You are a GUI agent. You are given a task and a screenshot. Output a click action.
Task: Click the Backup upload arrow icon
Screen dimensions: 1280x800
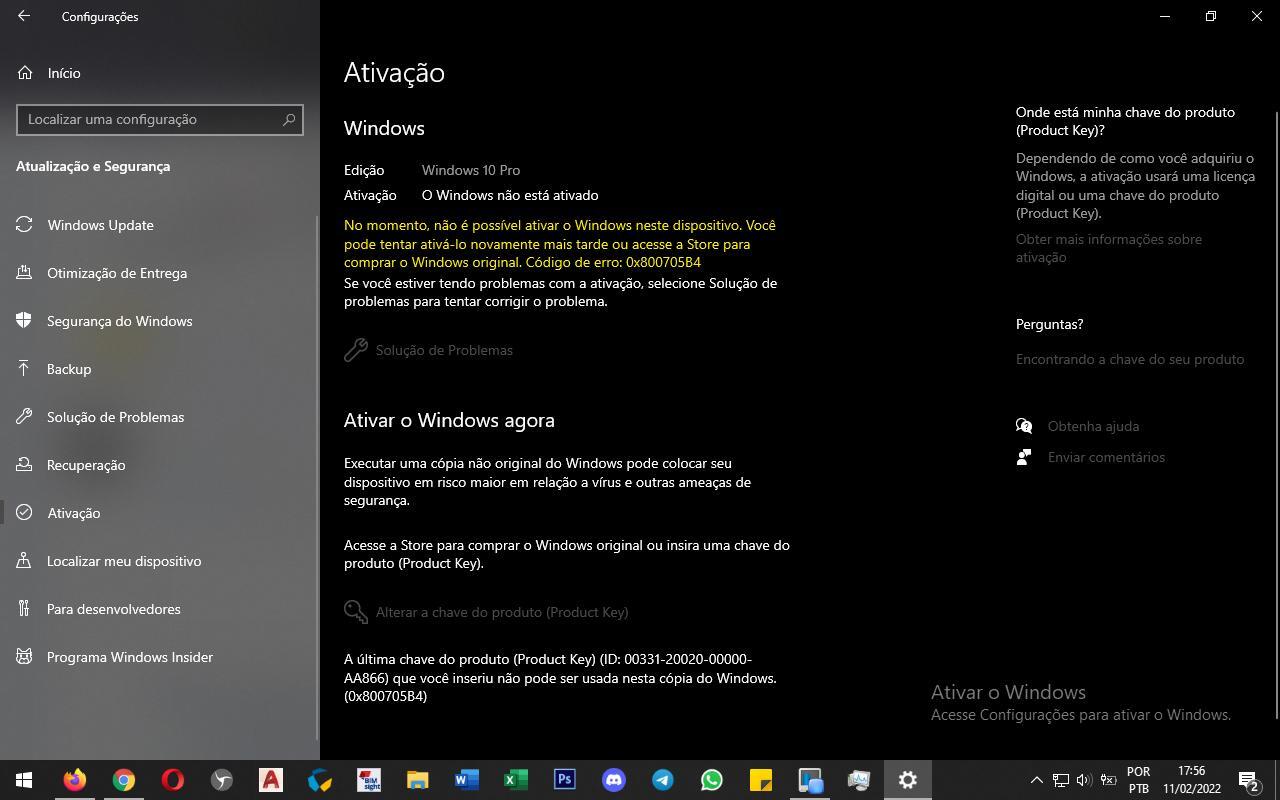click(25, 369)
